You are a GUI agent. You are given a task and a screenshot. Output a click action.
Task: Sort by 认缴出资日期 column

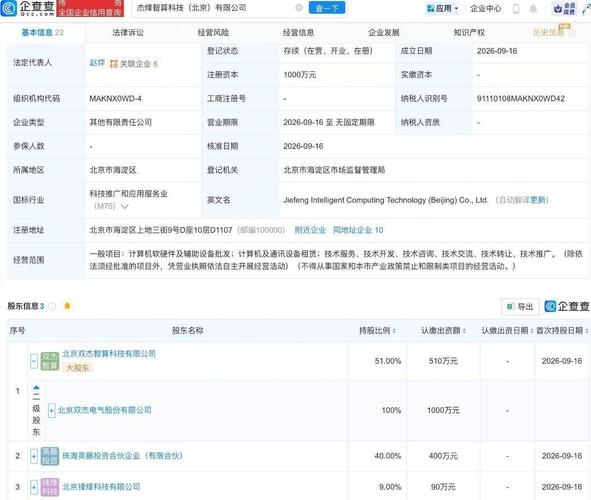(x=507, y=330)
